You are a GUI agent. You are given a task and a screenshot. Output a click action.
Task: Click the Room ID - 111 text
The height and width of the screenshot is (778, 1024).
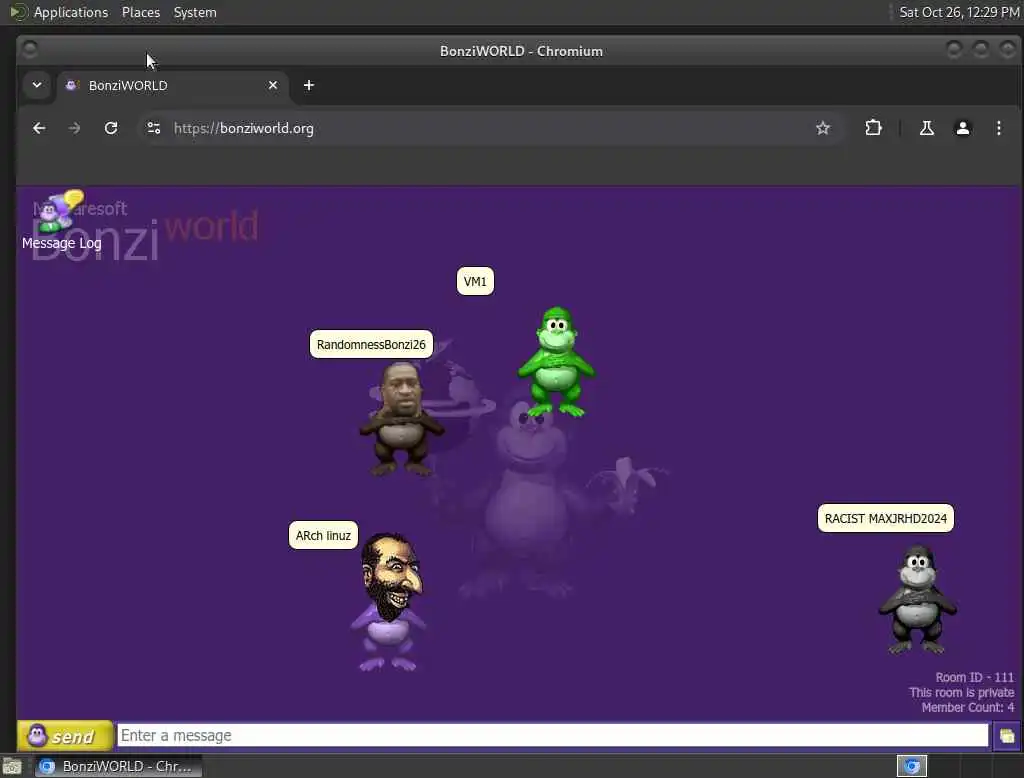pos(974,677)
